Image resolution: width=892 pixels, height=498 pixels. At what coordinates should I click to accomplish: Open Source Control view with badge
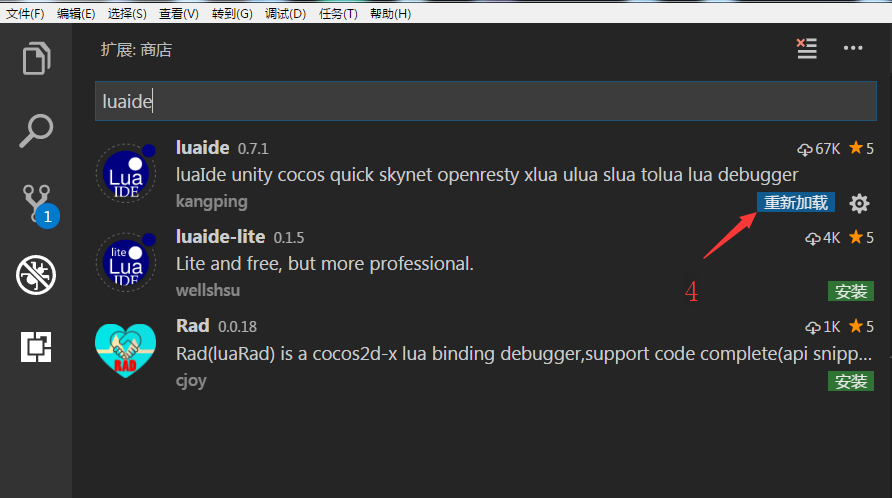pyautogui.click(x=40, y=206)
